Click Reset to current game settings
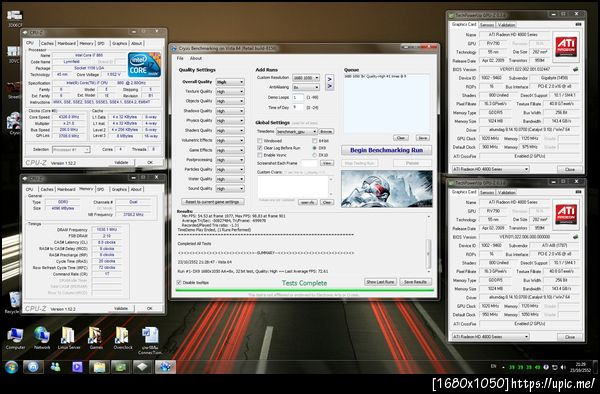Viewport: 600px width, 394px height. pyautogui.click(x=212, y=202)
